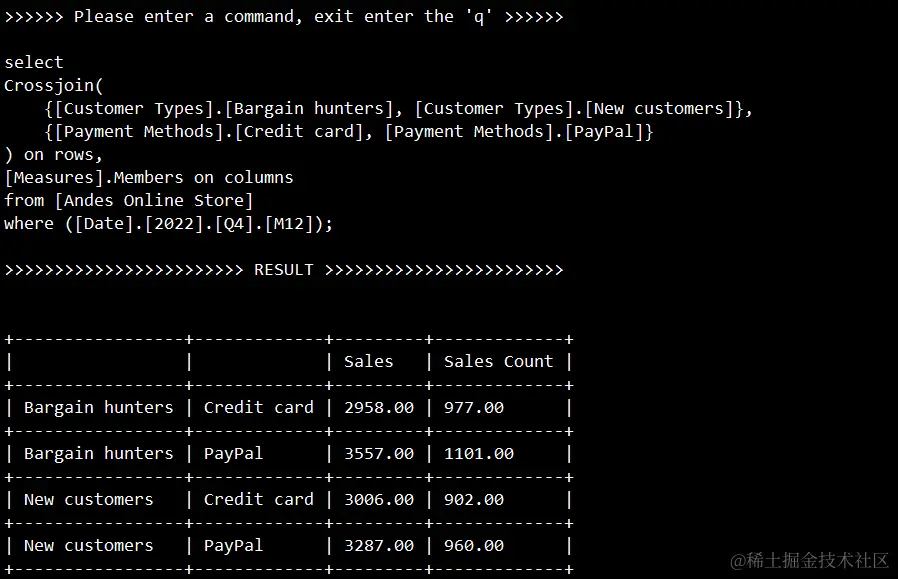The height and width of the screenshot is (579, 898).
Task: Click the sales count 960.00
Action: (474, 545)
